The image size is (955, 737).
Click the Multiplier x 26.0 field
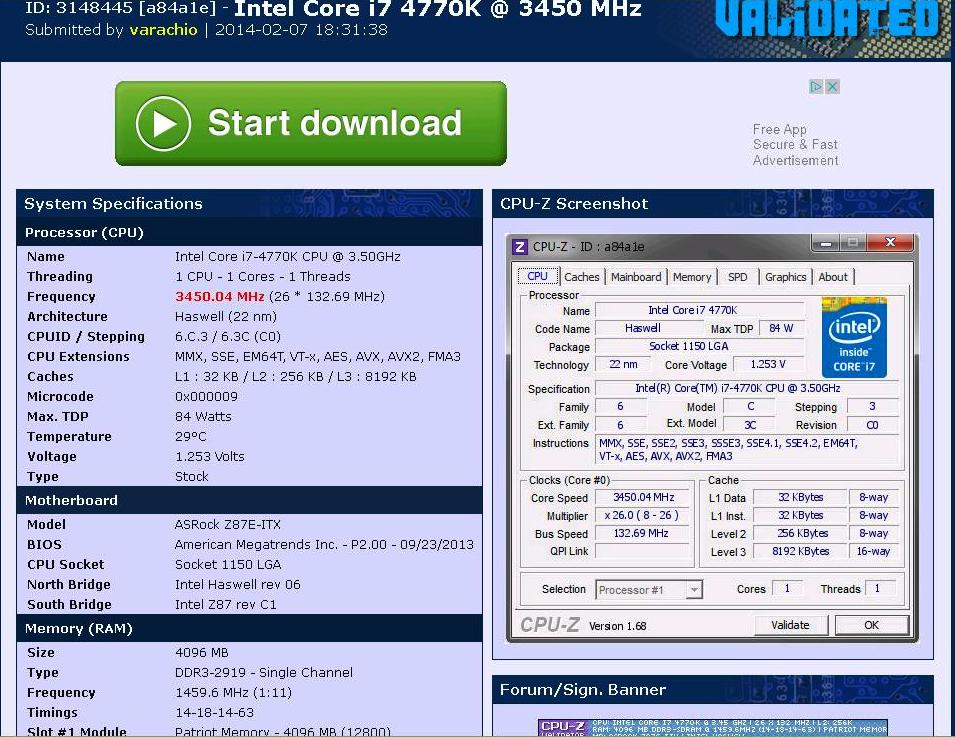[x=643, y=515]
